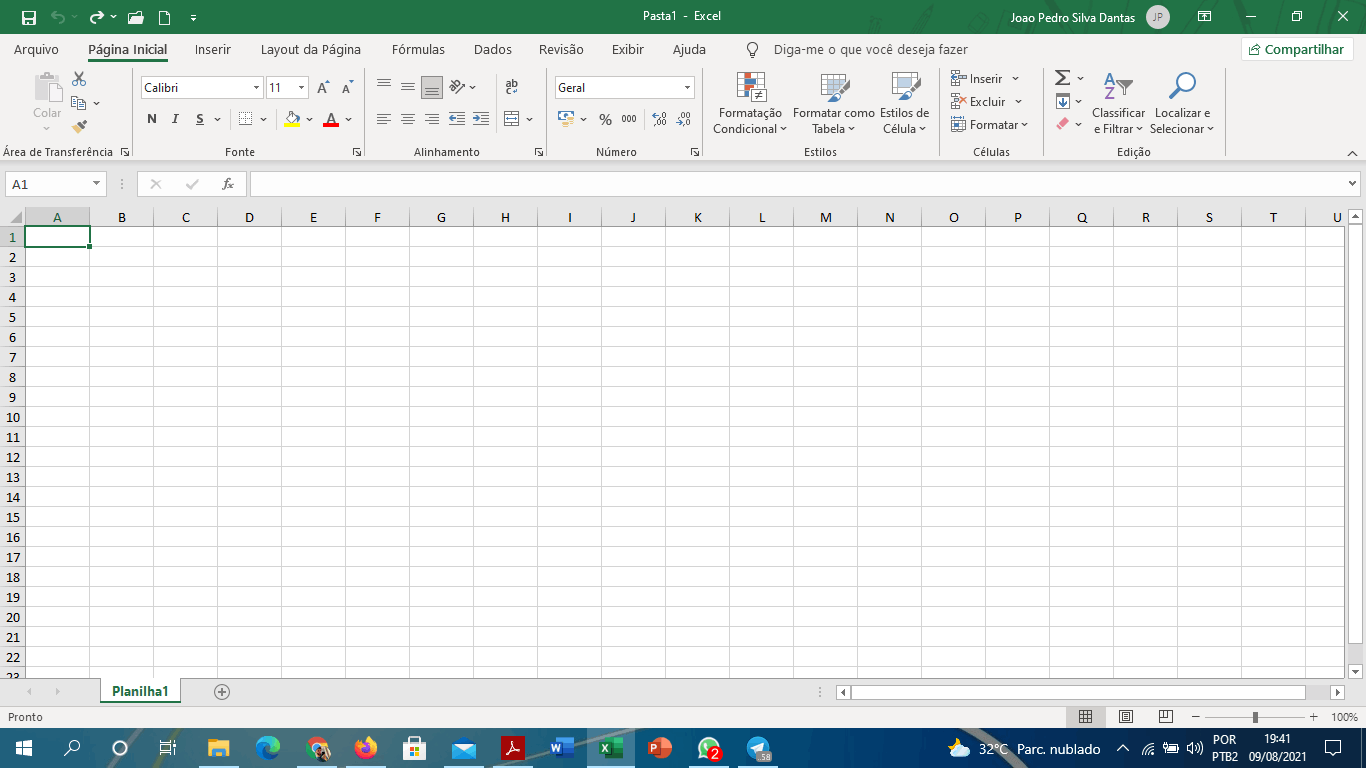Expand the Geral number format dropdown
Image resolution: width=1366 pixels, height=768 pixels.
[687, 88]
